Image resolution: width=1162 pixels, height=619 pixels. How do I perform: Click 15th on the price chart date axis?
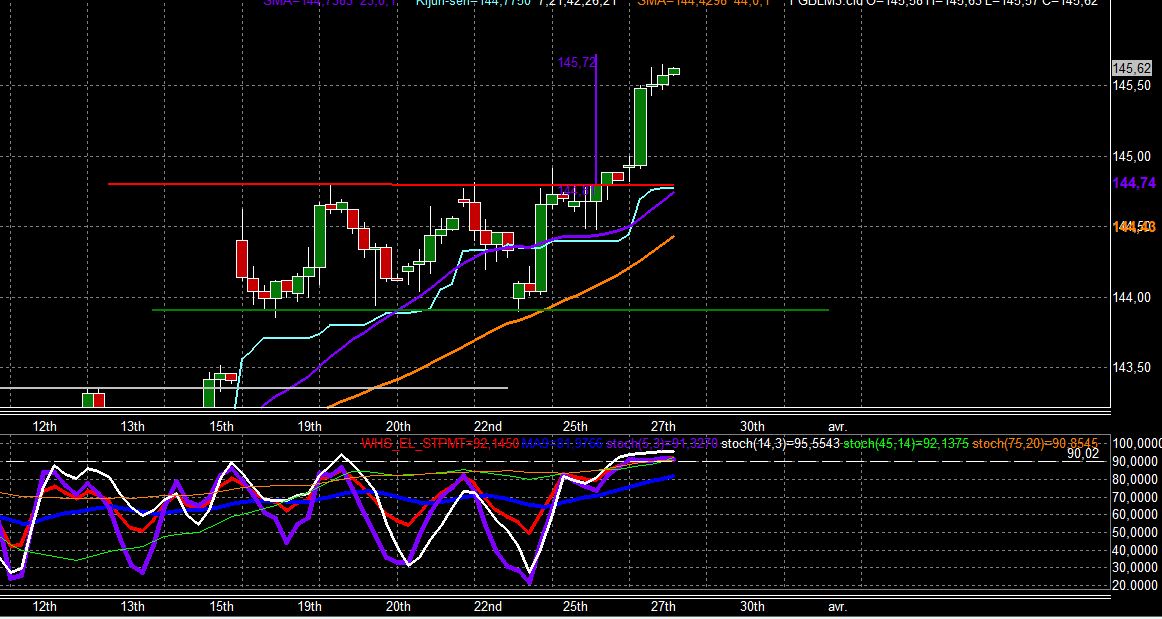click(222, 426)
